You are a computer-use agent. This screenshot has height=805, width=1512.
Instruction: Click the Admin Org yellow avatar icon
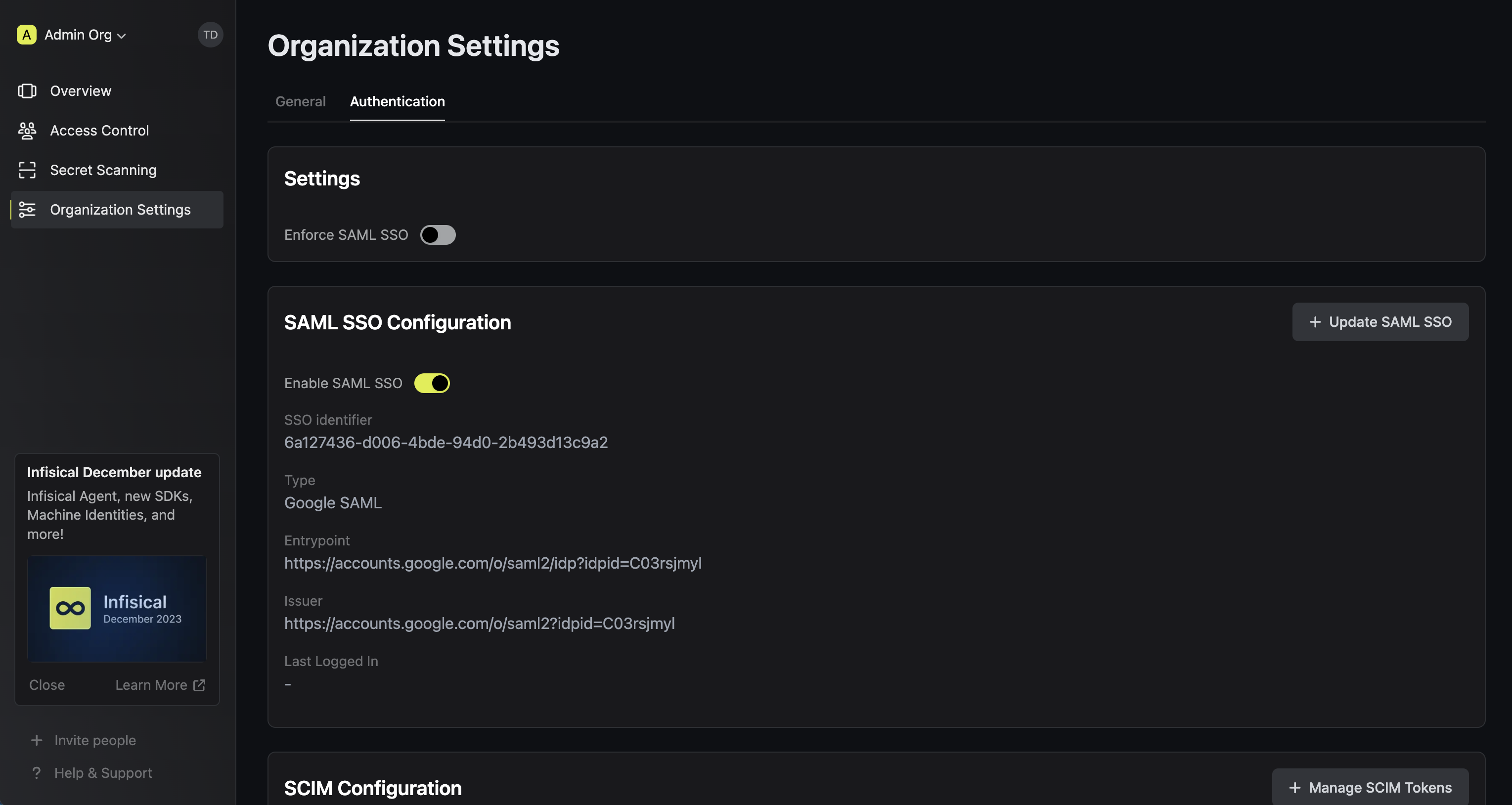(x=26, y=35)
